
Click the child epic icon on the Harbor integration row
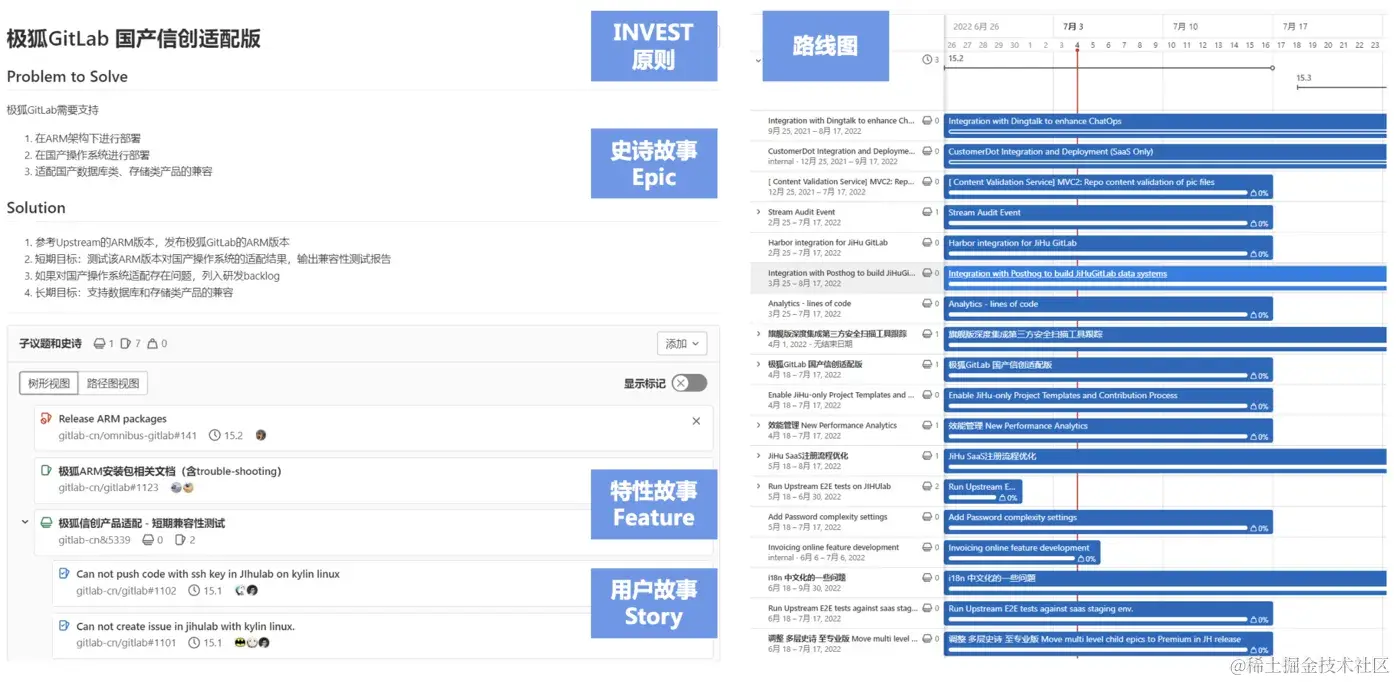pos(926,242)
